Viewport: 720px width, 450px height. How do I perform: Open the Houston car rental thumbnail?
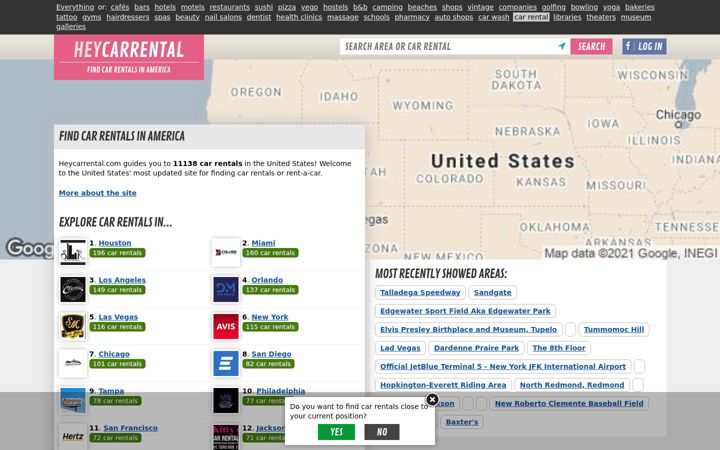pos(73,252)
